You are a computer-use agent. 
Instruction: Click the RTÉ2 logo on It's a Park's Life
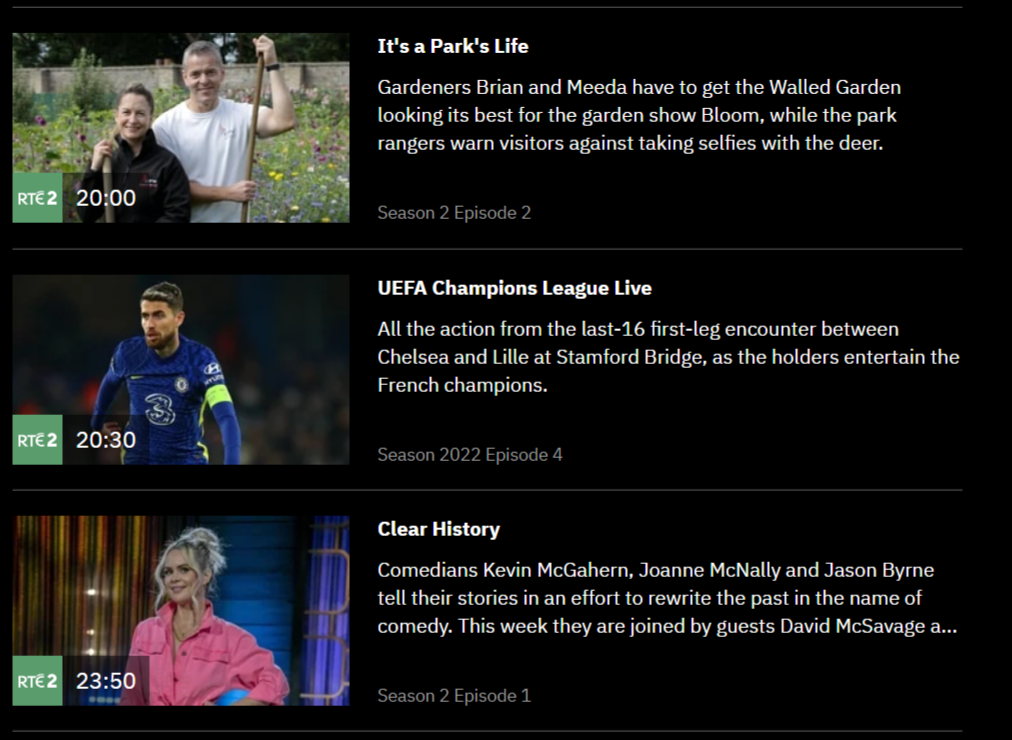(x=37, y=197)
